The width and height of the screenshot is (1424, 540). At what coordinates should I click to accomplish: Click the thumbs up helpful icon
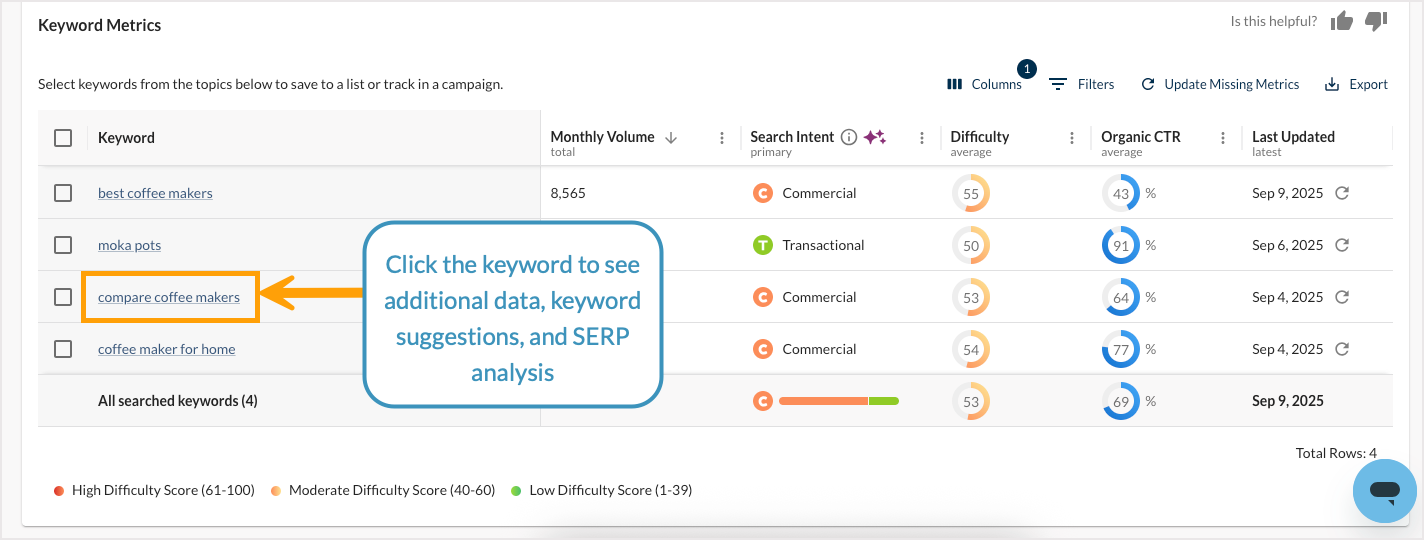tap(1342, 21)
